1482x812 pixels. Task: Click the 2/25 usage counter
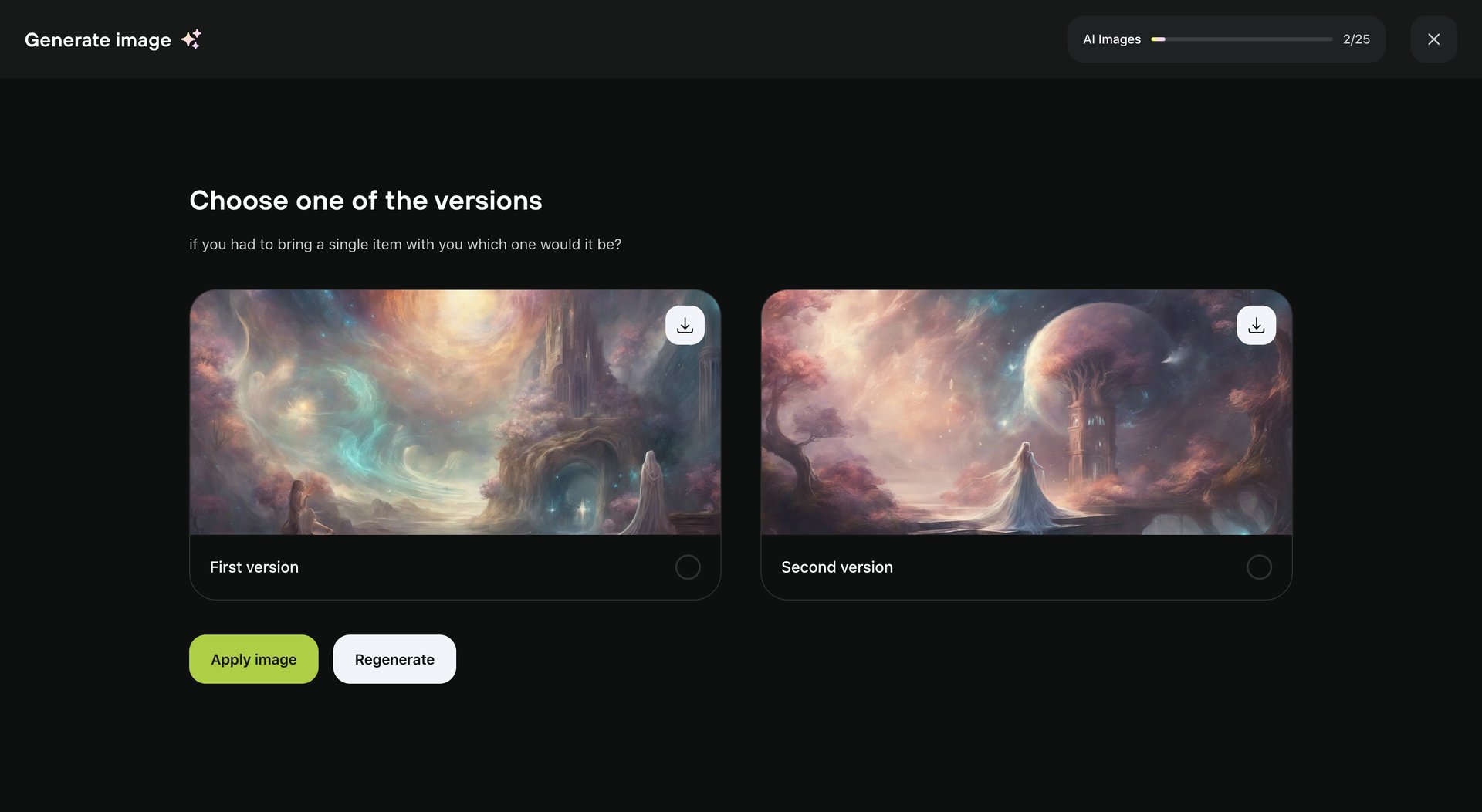click(1356, 39)
